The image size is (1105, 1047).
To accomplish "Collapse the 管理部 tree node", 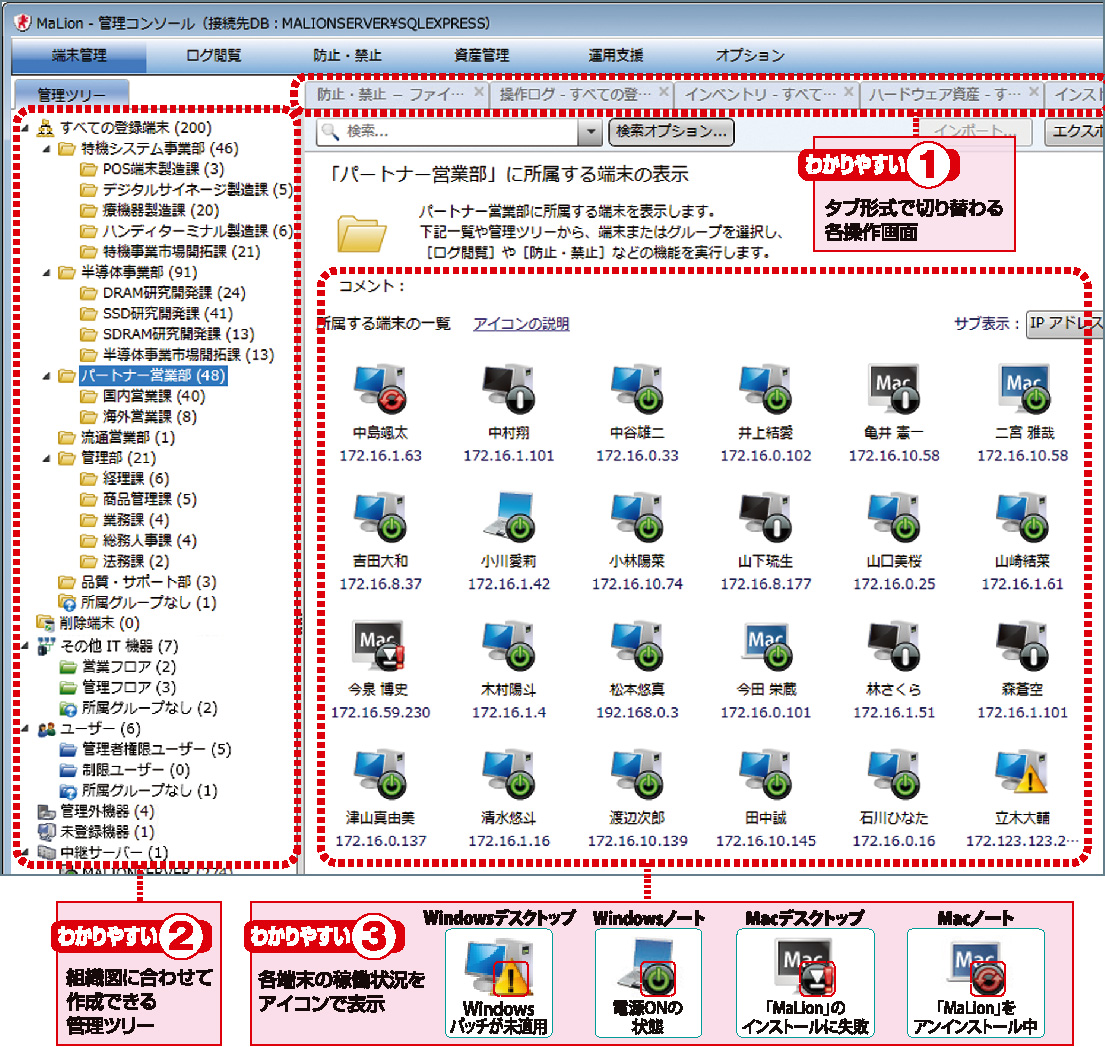I will pyautogui.click(x=47, y=459).
